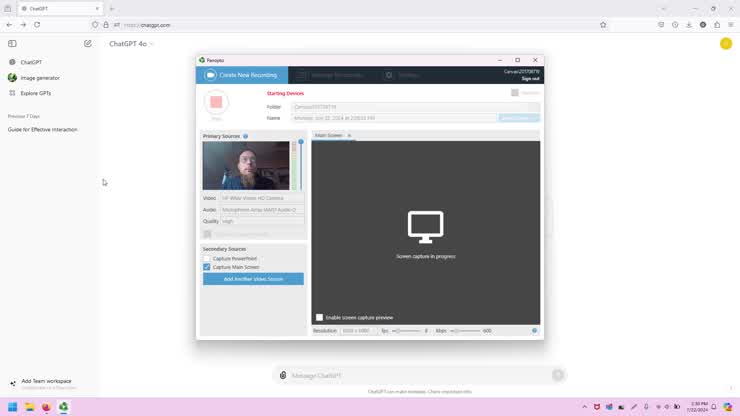Open the Video source dropdown
Screen dimensions: 740x416
click(x=262, y=198)
